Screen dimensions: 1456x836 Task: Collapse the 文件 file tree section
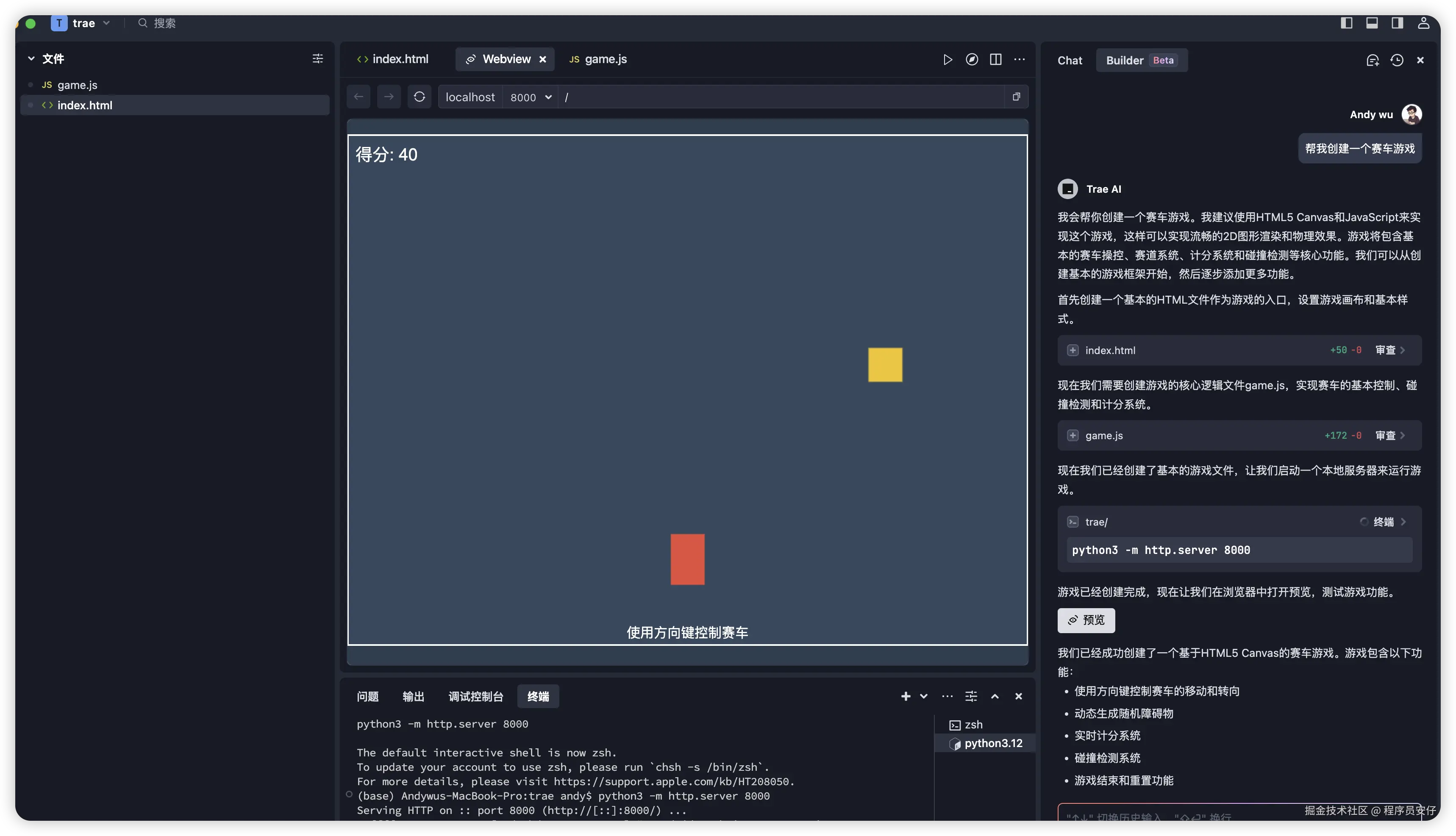tap(32, 58)
